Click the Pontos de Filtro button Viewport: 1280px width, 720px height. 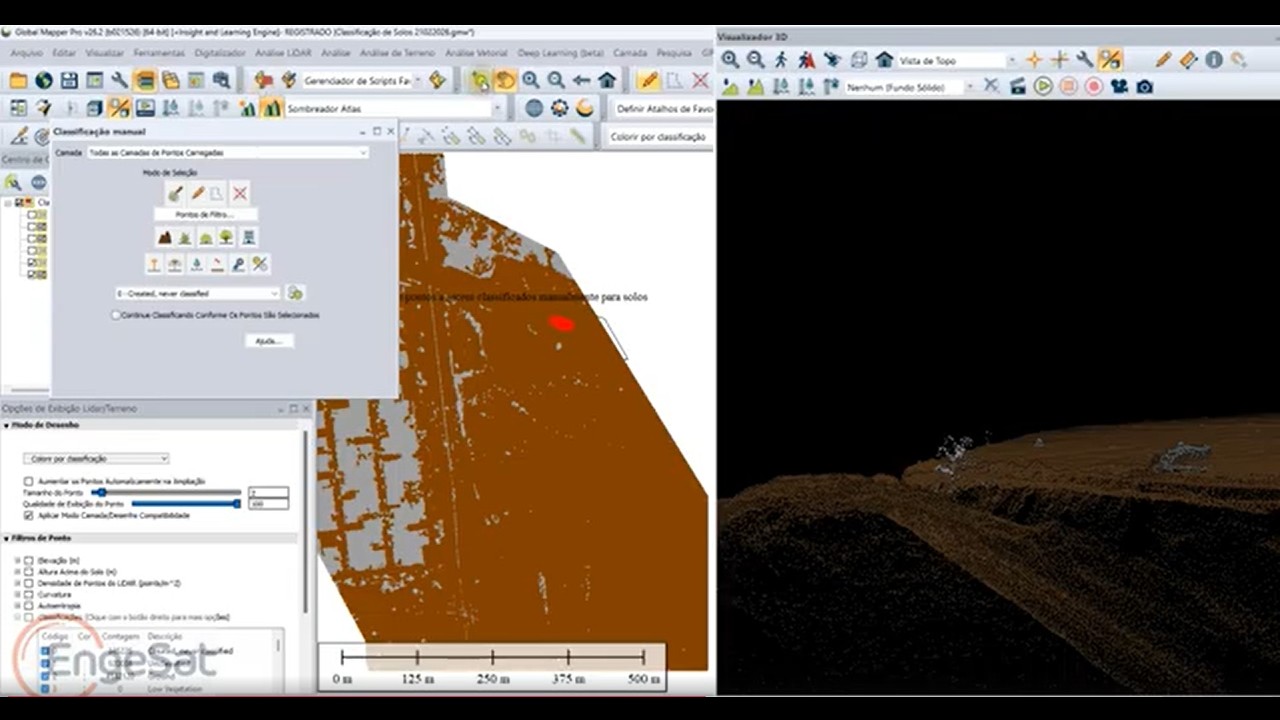[205, 215]
